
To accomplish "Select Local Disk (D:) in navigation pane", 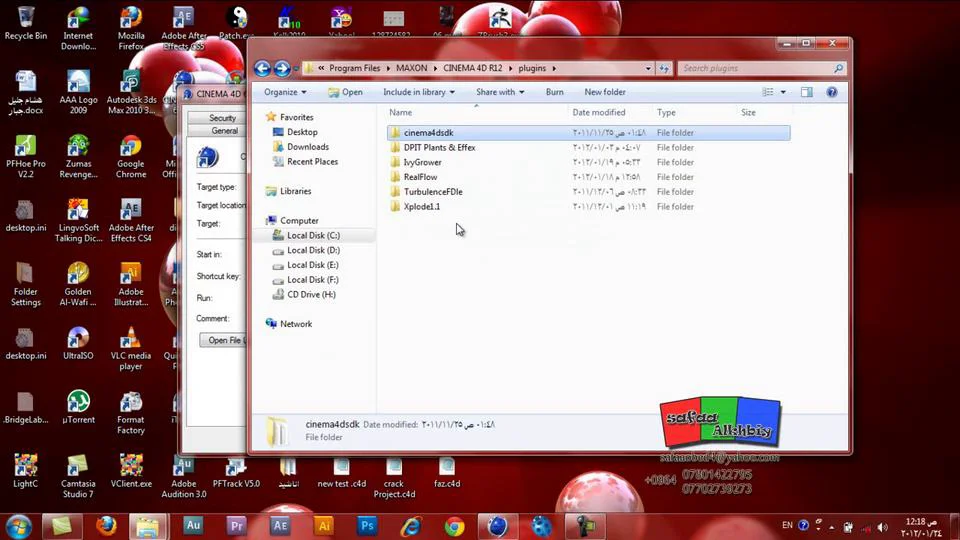I will pyautogui.click(x=306, y=250).
